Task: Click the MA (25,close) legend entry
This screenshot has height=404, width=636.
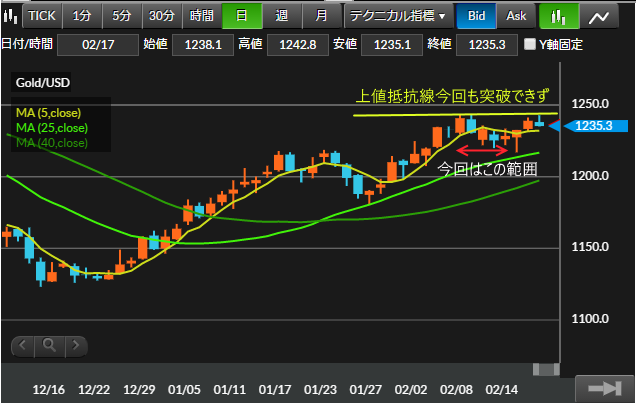Action: (x=52, y=128)
